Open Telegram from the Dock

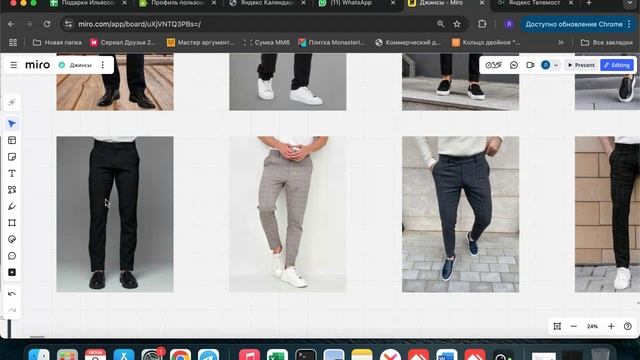pyautogui.click(x=209, y=354)
